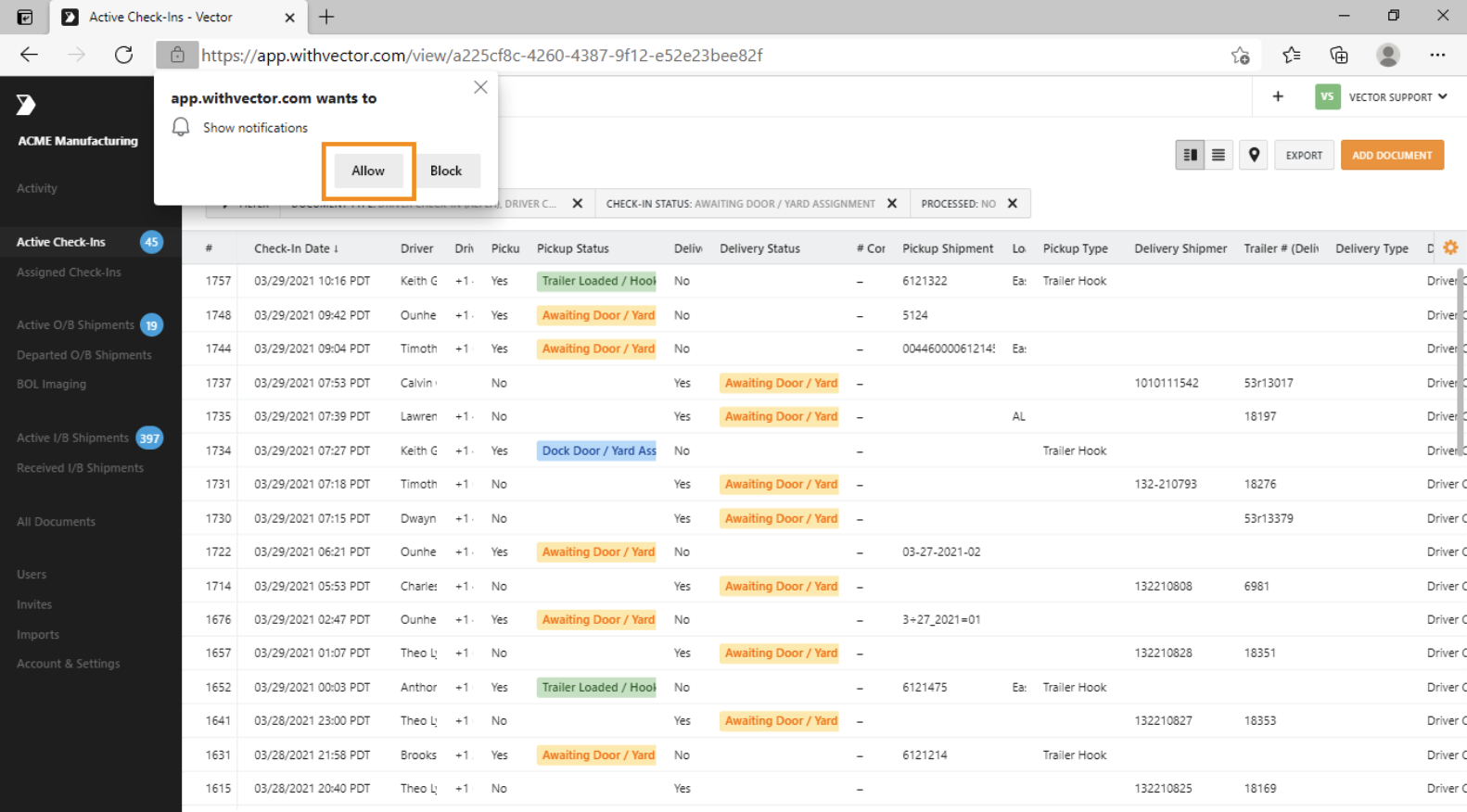This screenshot has height=812, width=1467.
Task: Open All Documents in sidebar
Action: pos(56,522)
